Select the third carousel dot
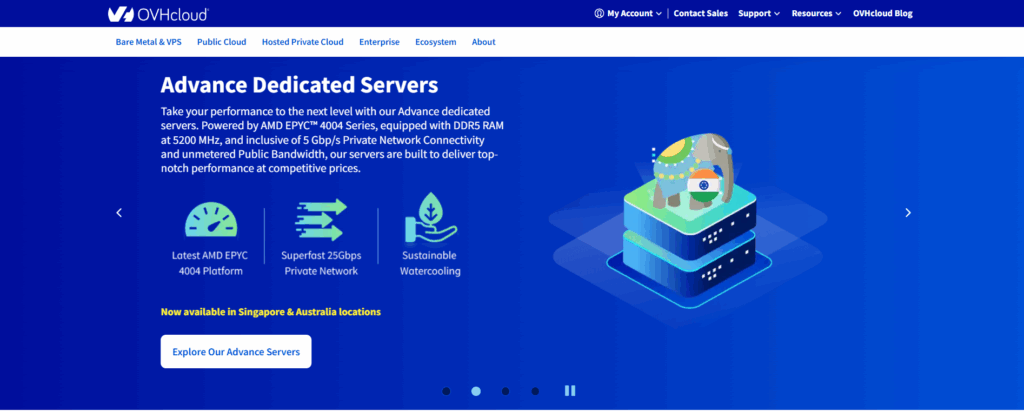Image resolution: width=1024 pixels, height=411 pixels. click(505, 391)
